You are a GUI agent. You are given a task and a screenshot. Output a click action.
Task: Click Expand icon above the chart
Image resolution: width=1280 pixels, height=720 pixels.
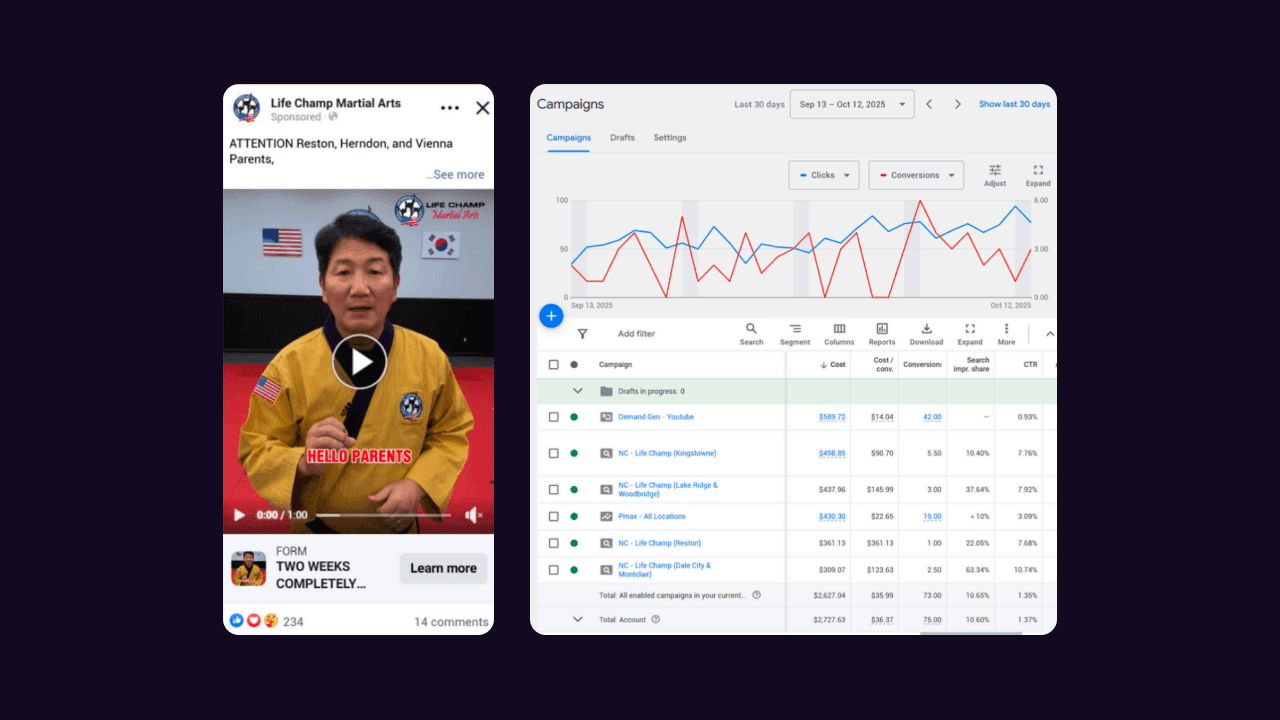[x=1038, y=175]
